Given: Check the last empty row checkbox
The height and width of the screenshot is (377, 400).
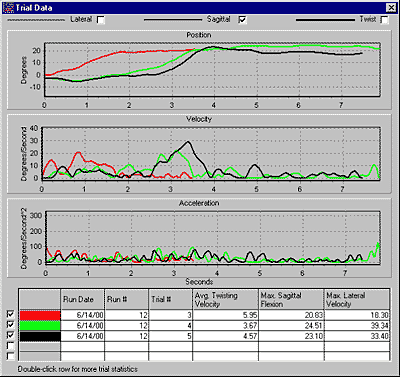Looking at the screenshot, I should [x=11, y=356].
